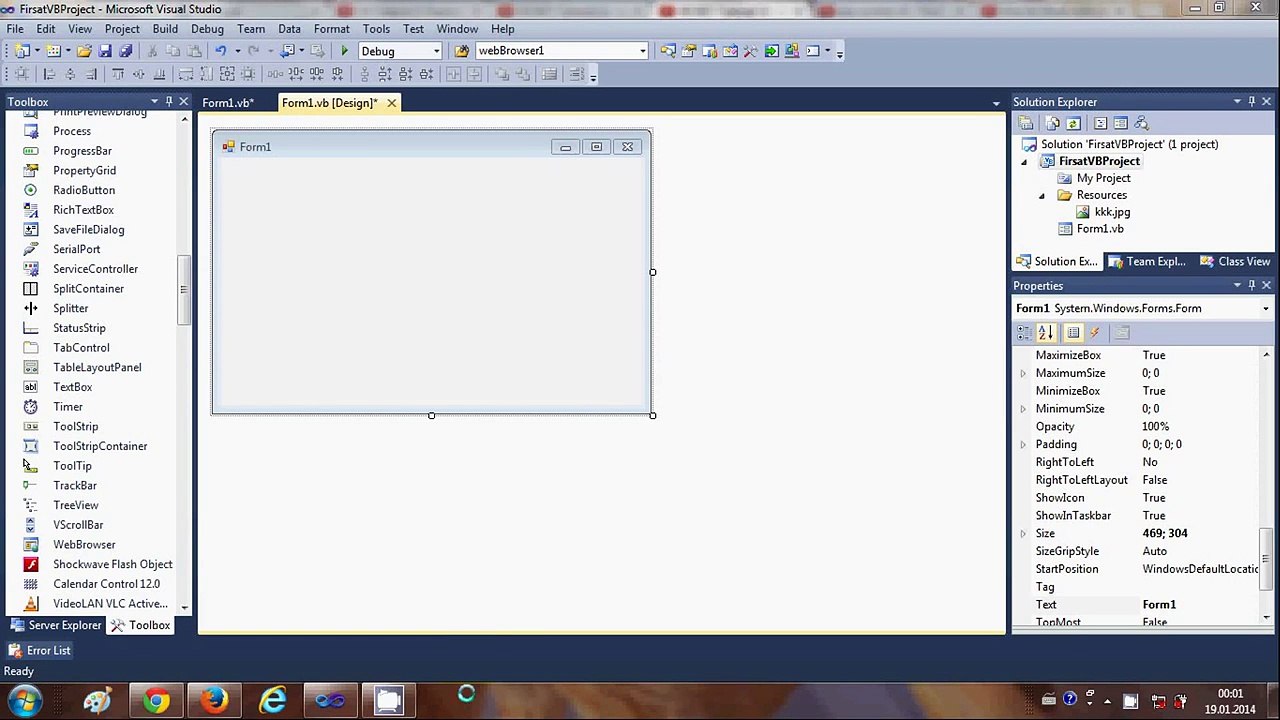Close the Form1.vb [Design] tab
Screen dimensions: 1280x720
(391, 103)
